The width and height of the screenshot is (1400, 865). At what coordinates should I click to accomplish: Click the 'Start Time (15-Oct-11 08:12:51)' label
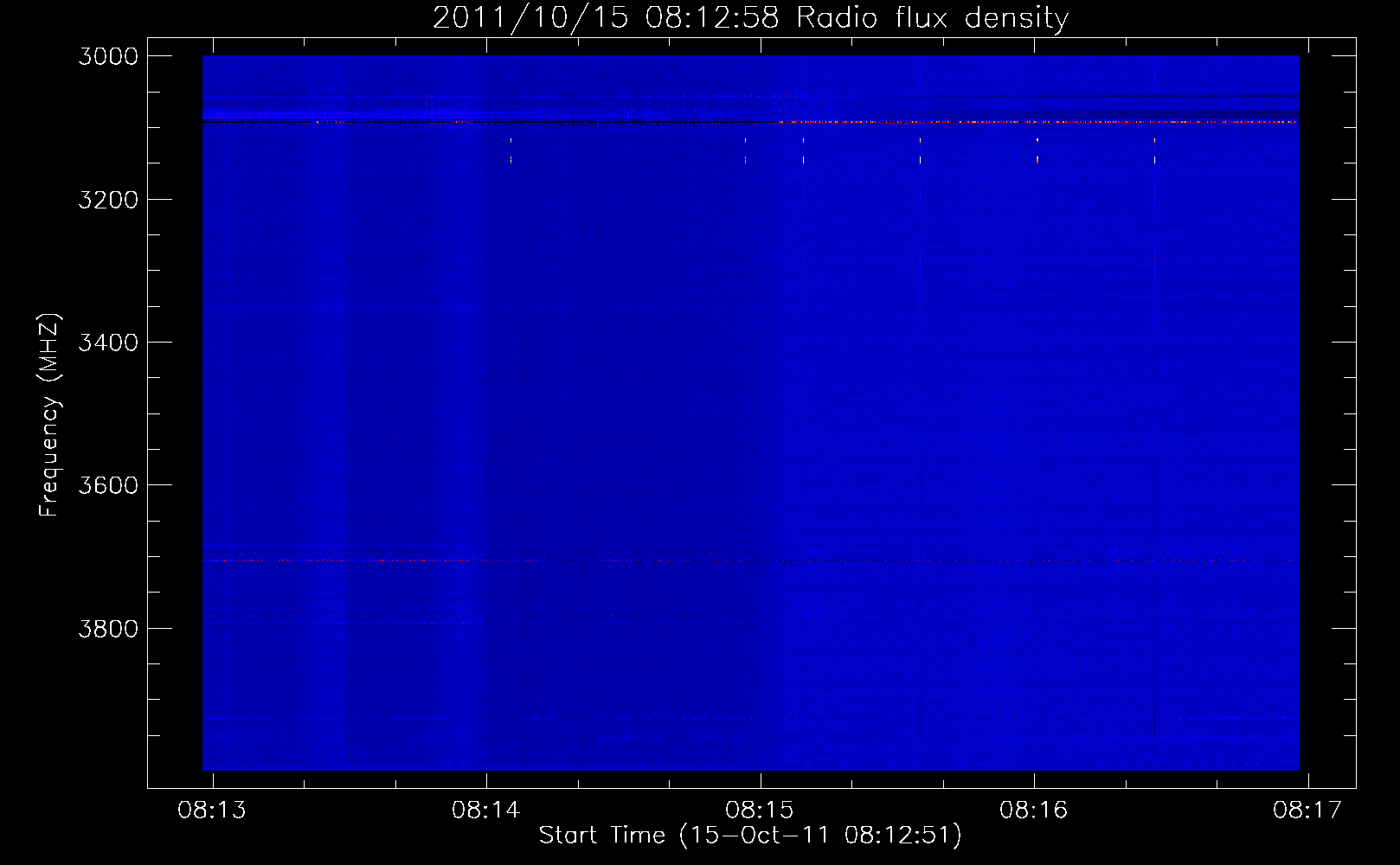750,835
